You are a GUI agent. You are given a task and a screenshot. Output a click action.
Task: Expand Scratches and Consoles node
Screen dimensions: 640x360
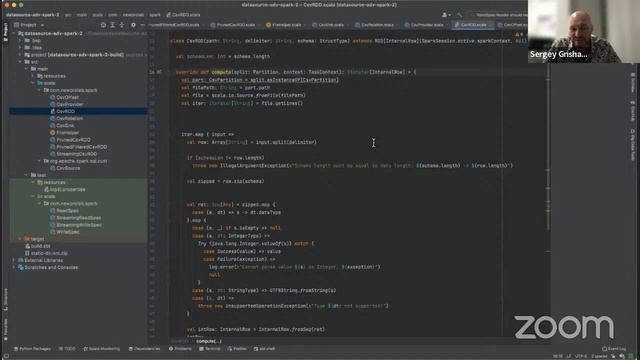click(13, 267)
